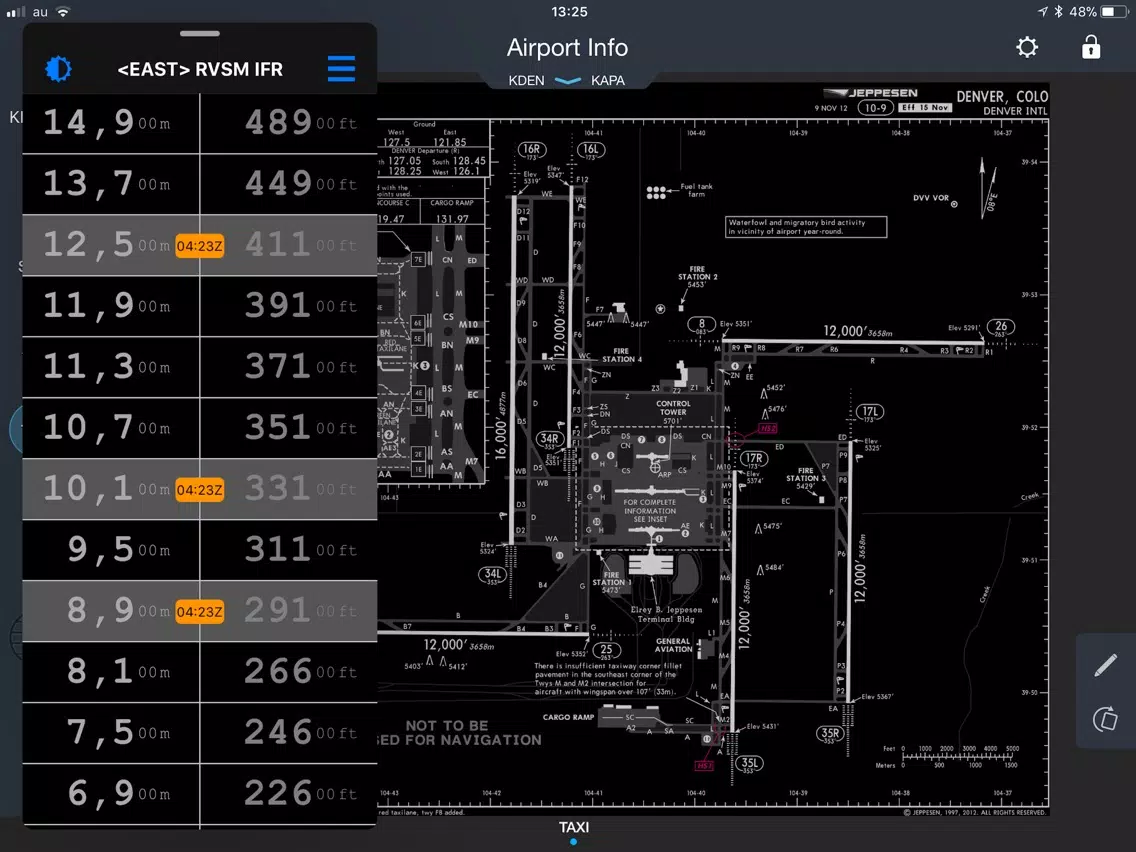Viewport: 1136px width, 852px height.
Task: Select the 10,700 m altitude cell
Action: pos(111,427)
